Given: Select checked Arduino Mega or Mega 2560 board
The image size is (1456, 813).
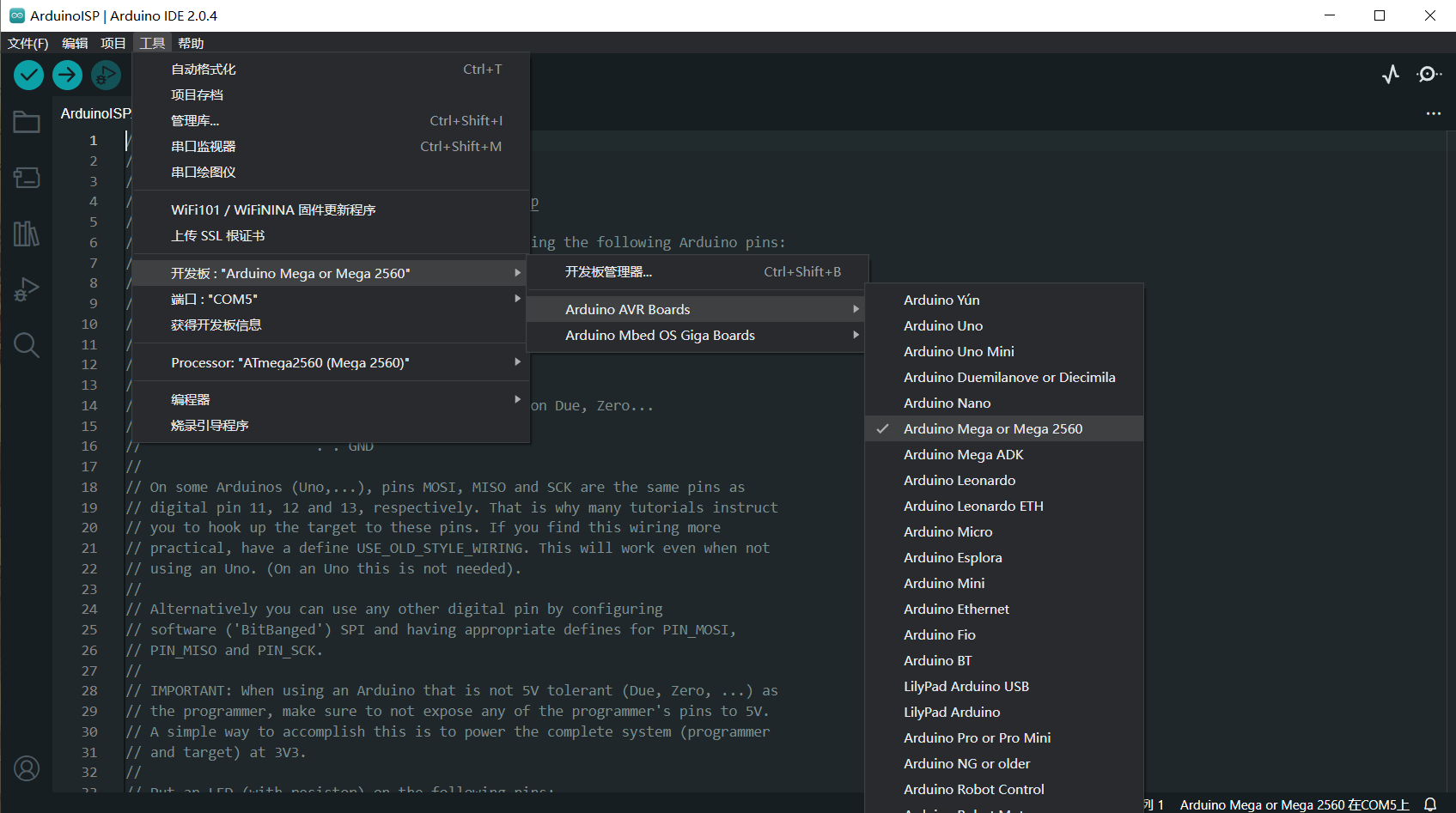Looking at the screenshot, I should click(1004, 428).
